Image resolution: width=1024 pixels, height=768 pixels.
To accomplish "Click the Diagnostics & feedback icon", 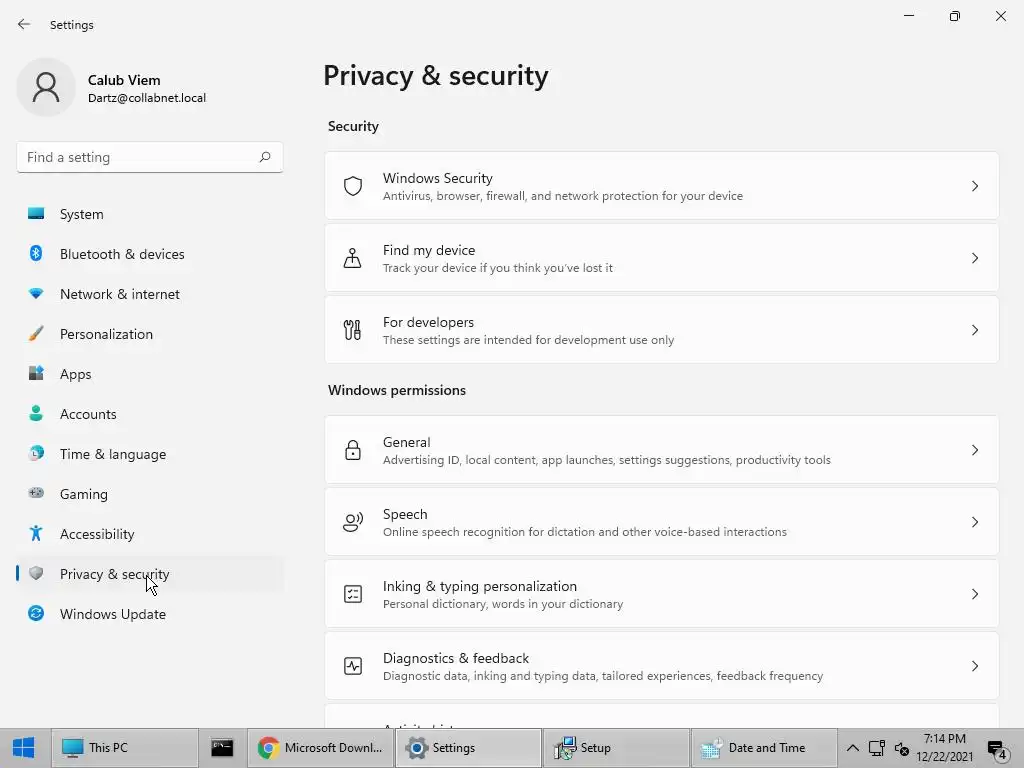I will [353, 666].
